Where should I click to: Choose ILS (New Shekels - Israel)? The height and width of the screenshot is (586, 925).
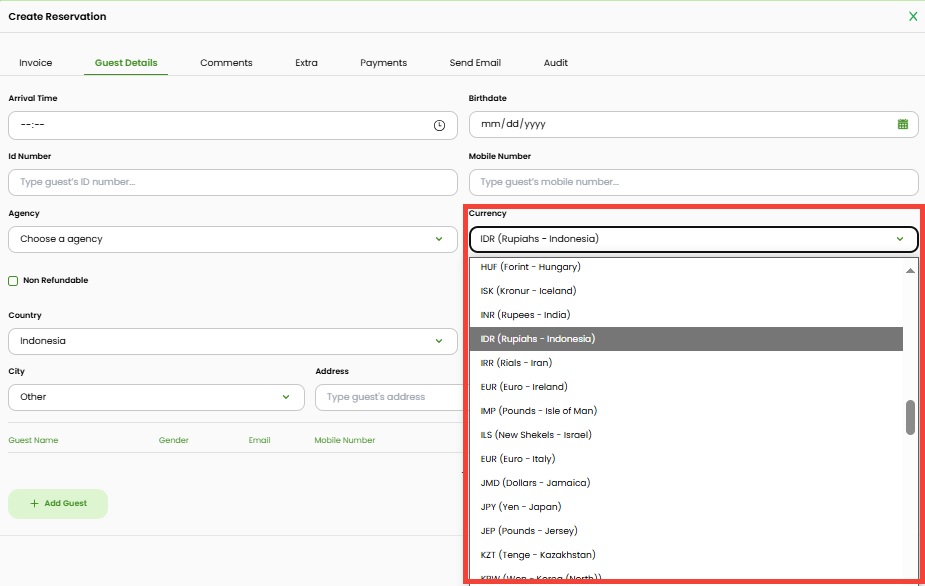(x=686, y=435)
